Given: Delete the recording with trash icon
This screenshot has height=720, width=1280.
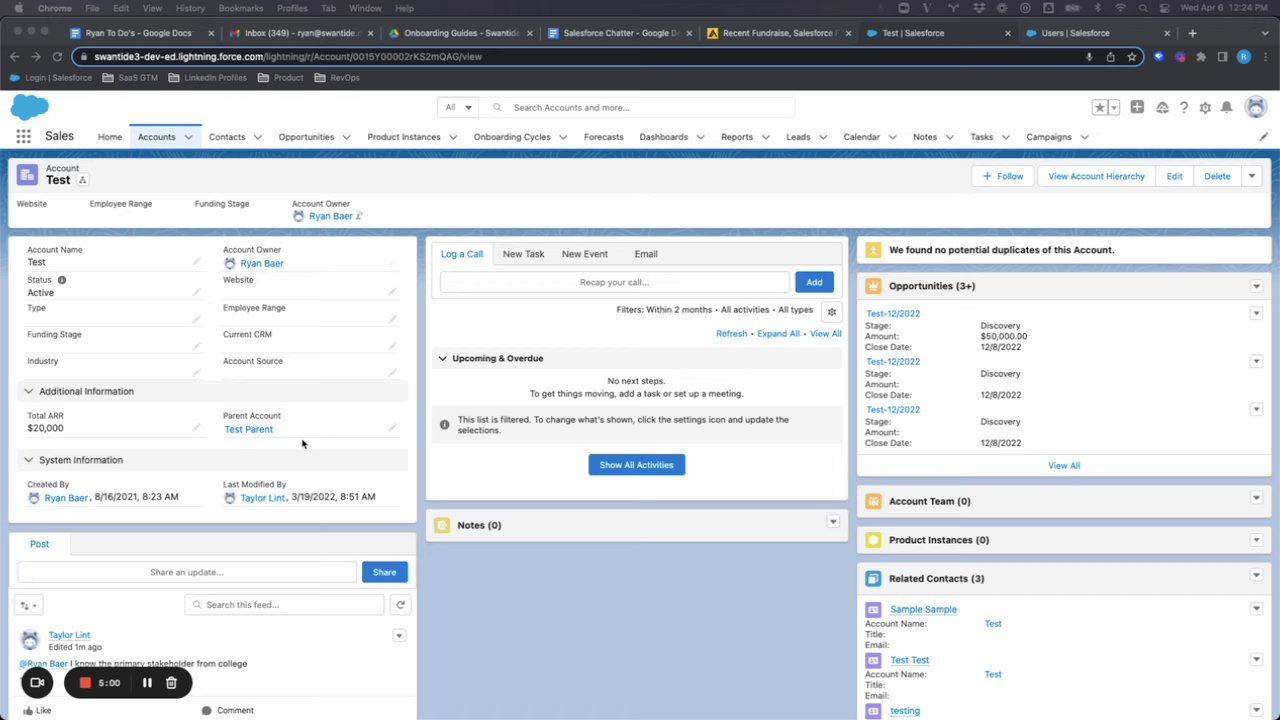Looking at the screenshot, I should coord(171,683).
